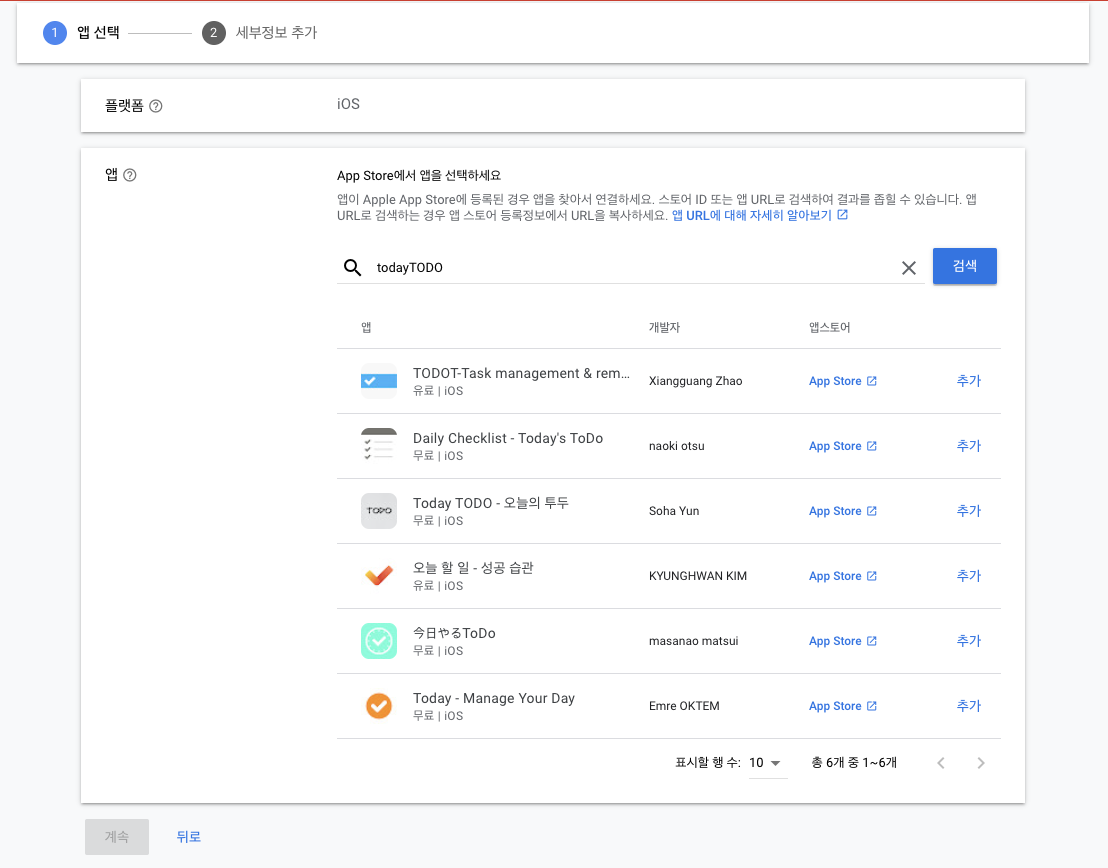Click the help icon next to 앱 label
1108x868 pixels.
point(130,175)
